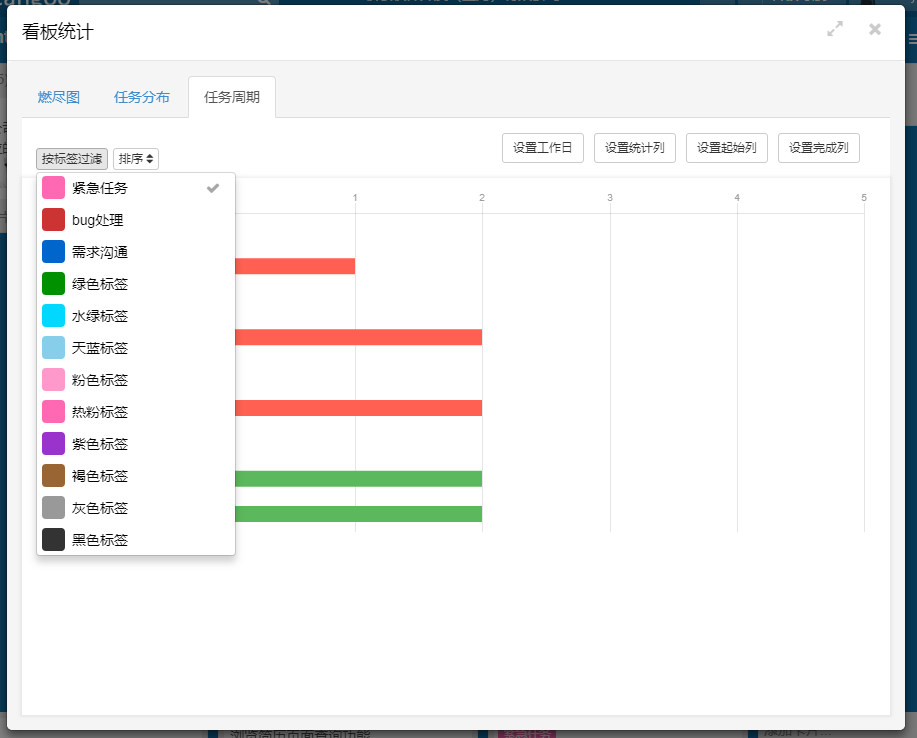Click the 设置工作日 button
This screenshot has height=738, width=917.
(x=543, y=148)
